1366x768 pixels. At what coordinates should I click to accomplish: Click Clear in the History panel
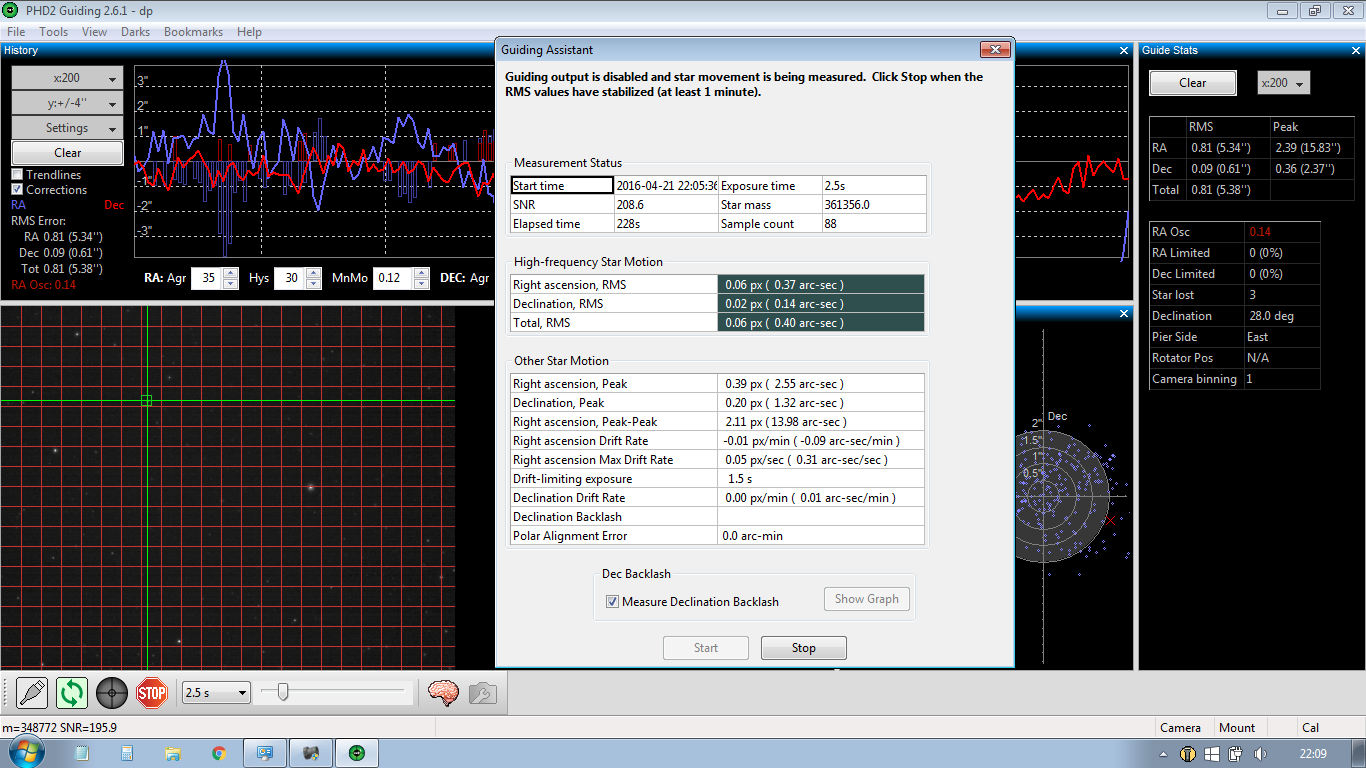pos(67,153)
